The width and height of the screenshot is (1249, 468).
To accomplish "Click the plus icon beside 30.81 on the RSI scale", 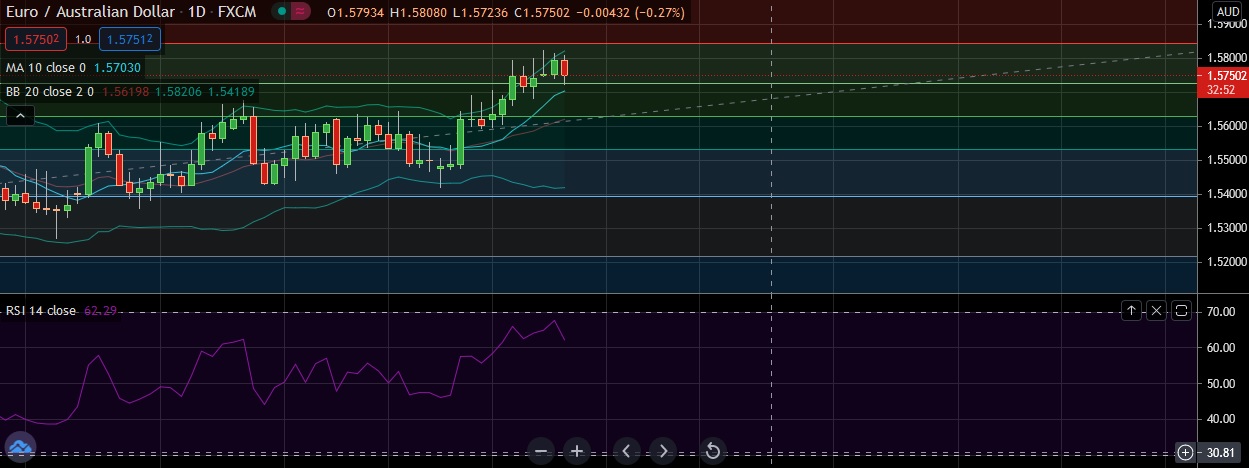I will point(1186,453).
